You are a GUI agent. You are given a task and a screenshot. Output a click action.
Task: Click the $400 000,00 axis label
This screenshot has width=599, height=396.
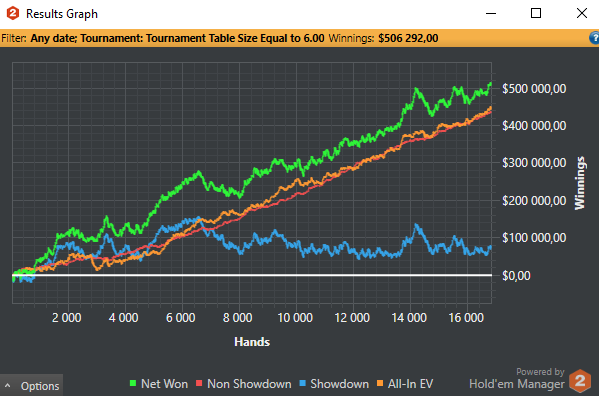pyautogui.click(x=534, y=126)
